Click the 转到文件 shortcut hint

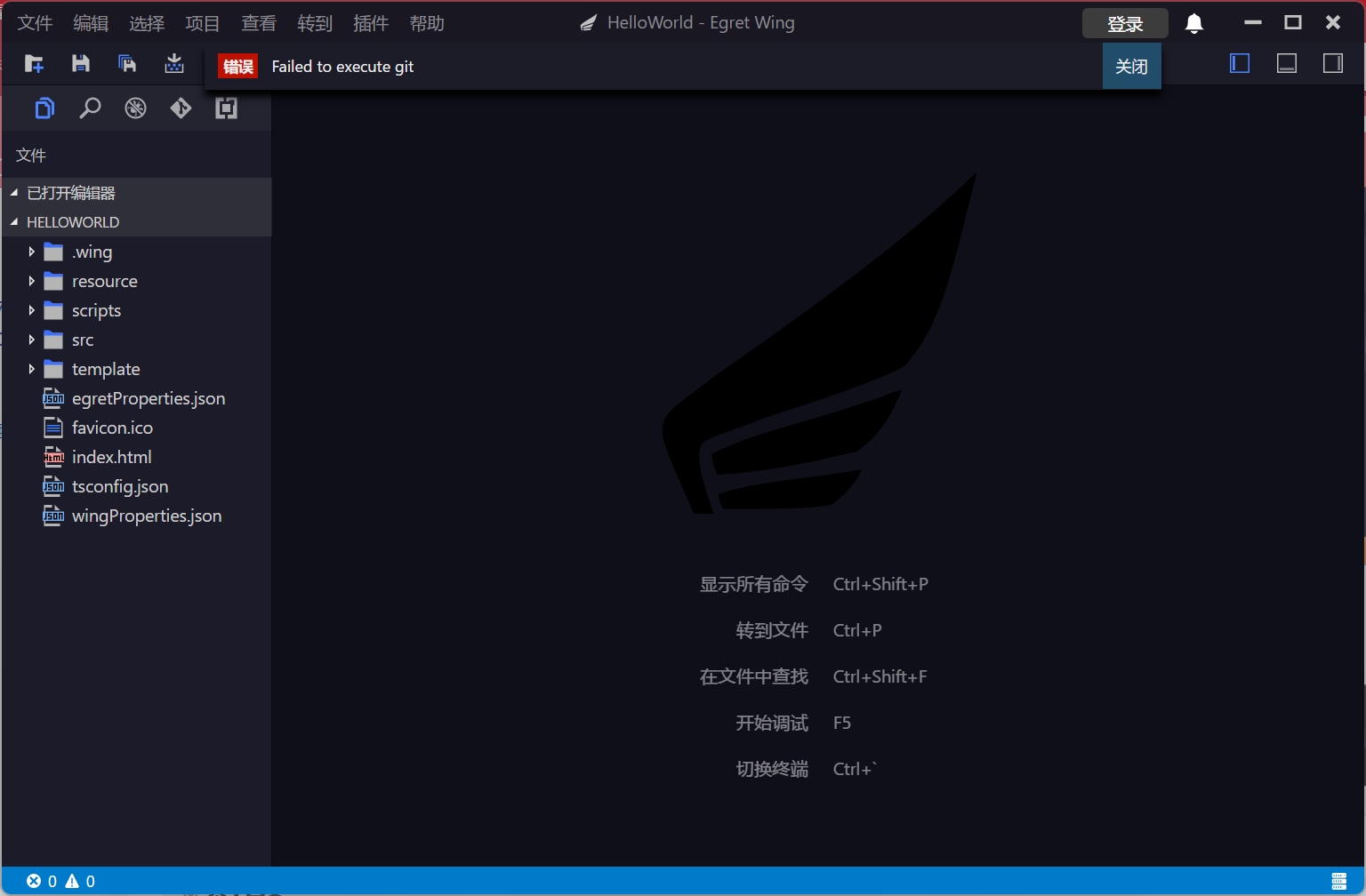(772, 630)
